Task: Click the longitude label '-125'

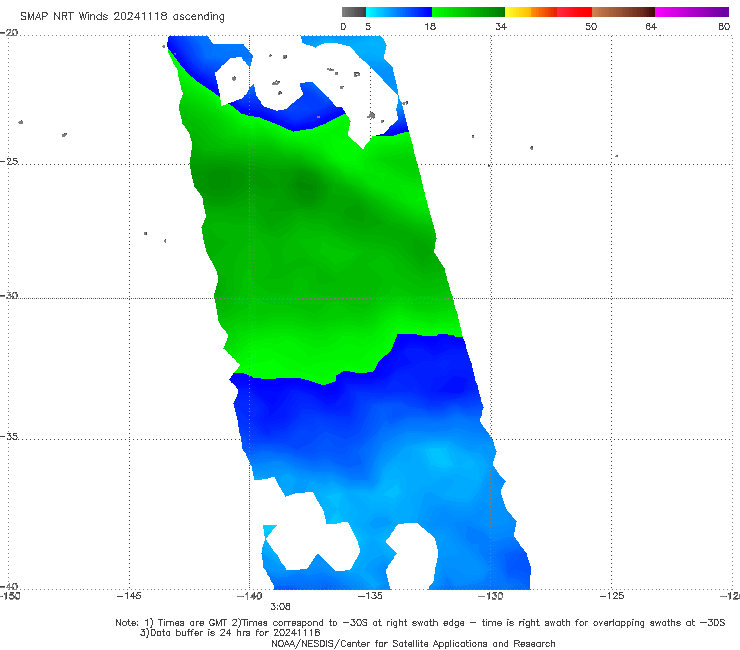Action: coord(612,596)
